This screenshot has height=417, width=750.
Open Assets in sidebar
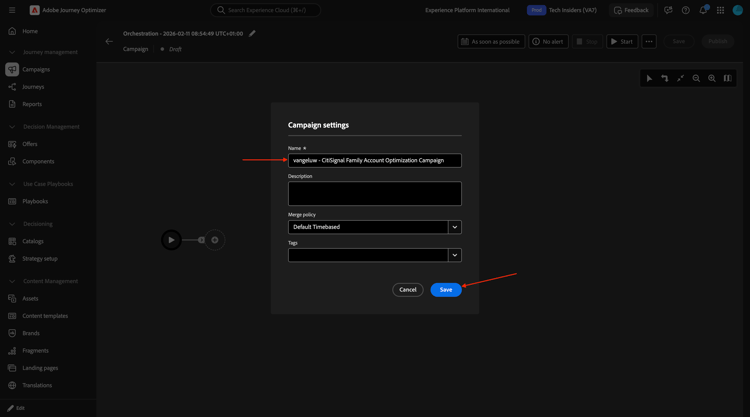click(x=30, y=298)
